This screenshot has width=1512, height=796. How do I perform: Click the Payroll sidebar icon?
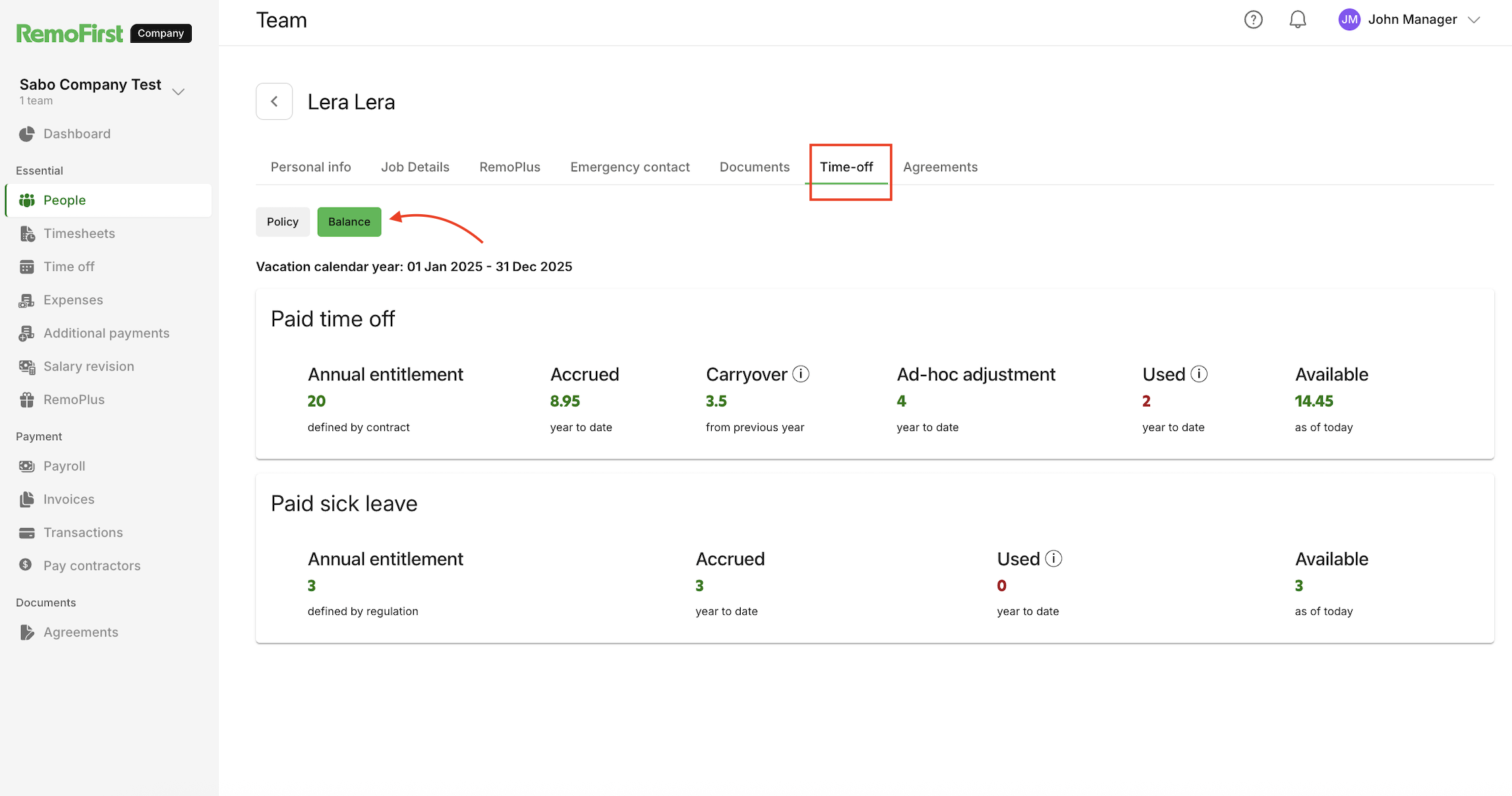[x=27, y=467]
